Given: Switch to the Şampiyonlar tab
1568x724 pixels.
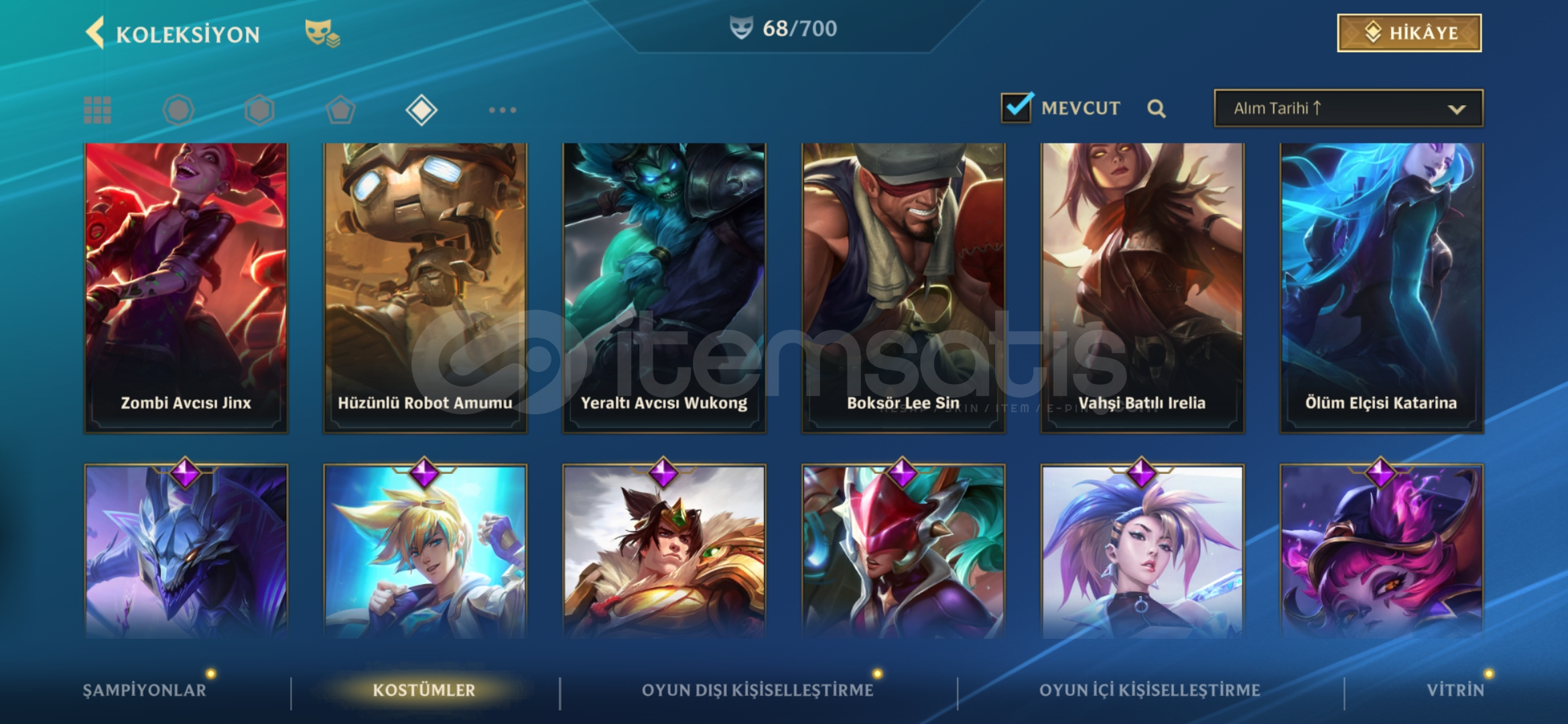Looking at the screenshot, I should coord(145,690).
